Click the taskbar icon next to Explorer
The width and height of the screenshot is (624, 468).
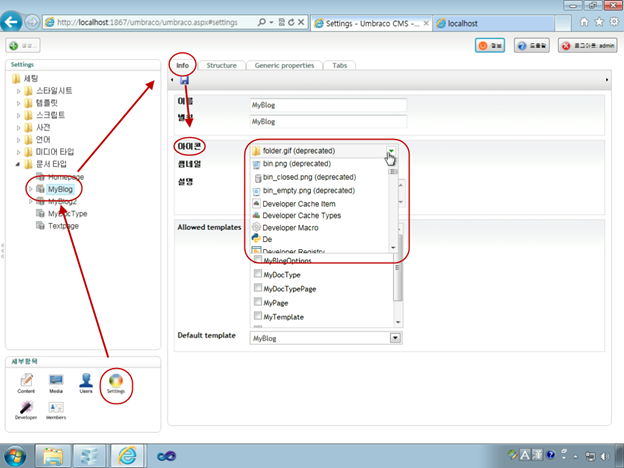click(90, 456)
